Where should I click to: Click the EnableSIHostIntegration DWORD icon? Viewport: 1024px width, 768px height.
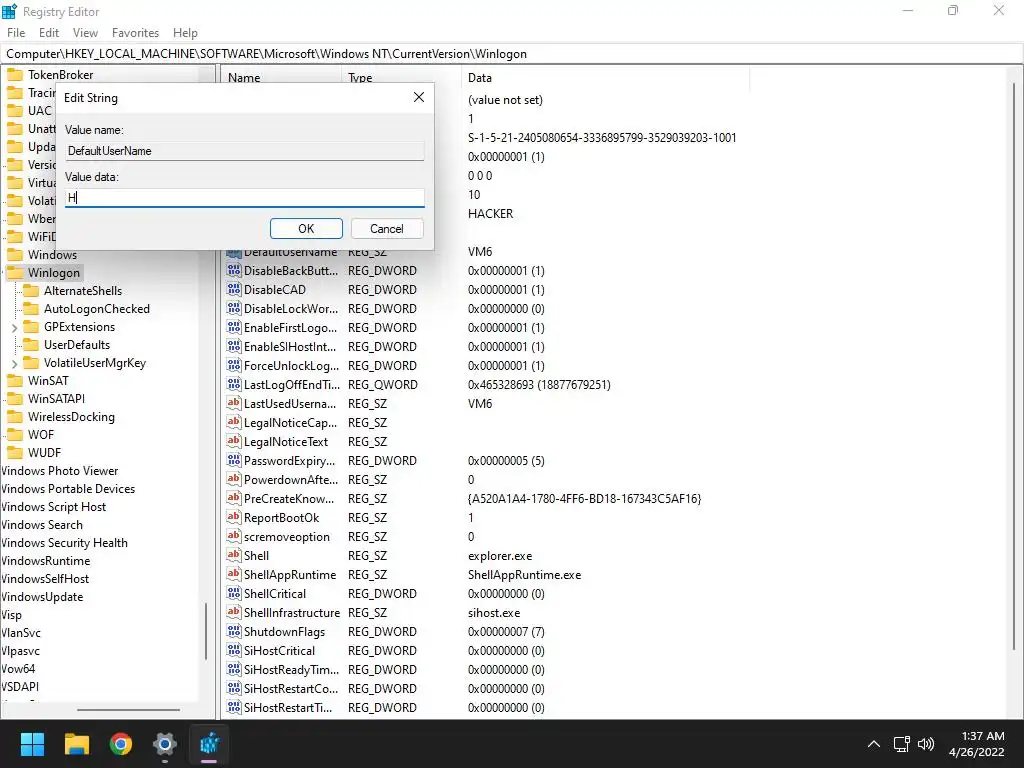pos(234,346)
